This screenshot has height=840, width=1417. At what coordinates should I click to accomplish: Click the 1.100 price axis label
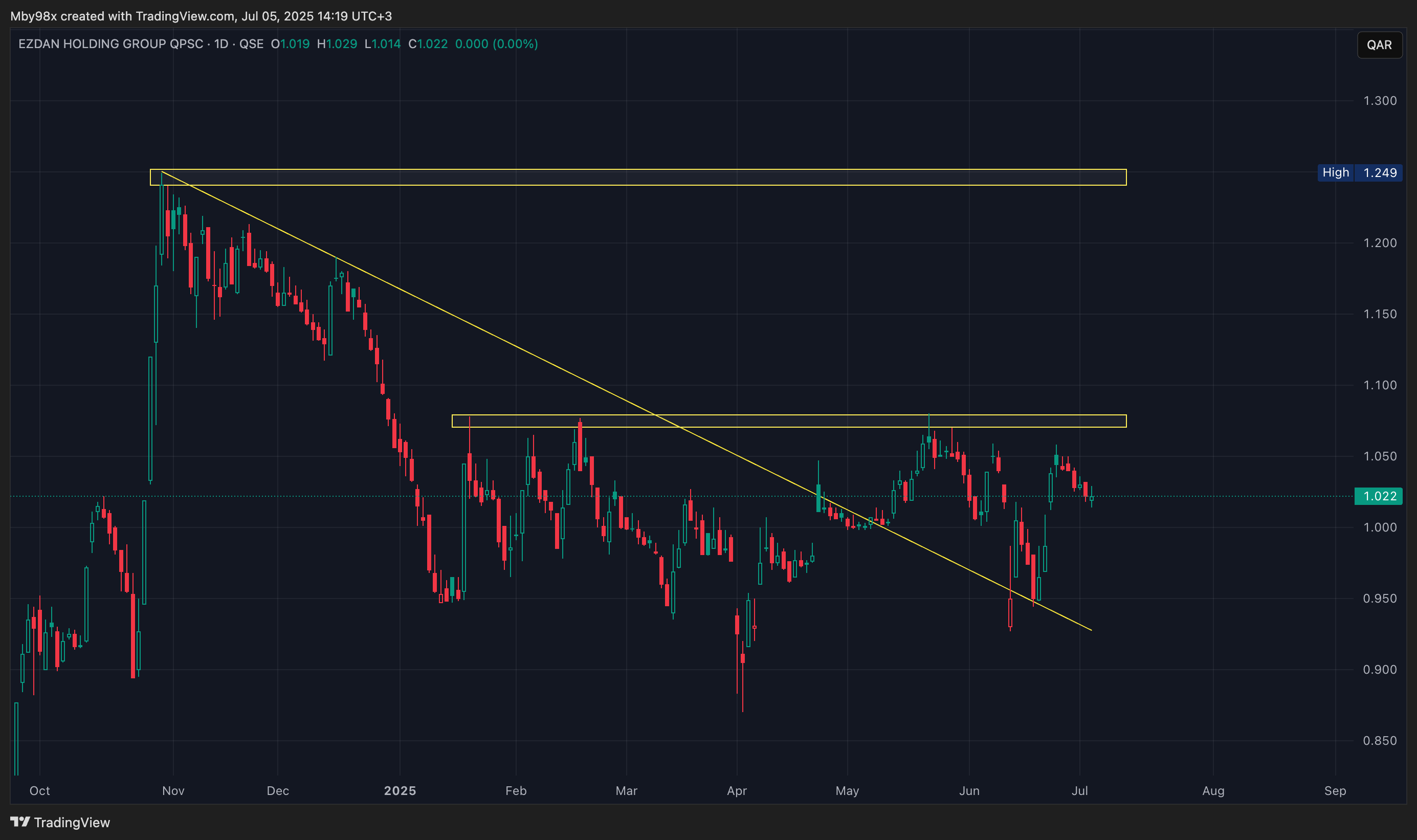click(1380, 385)
